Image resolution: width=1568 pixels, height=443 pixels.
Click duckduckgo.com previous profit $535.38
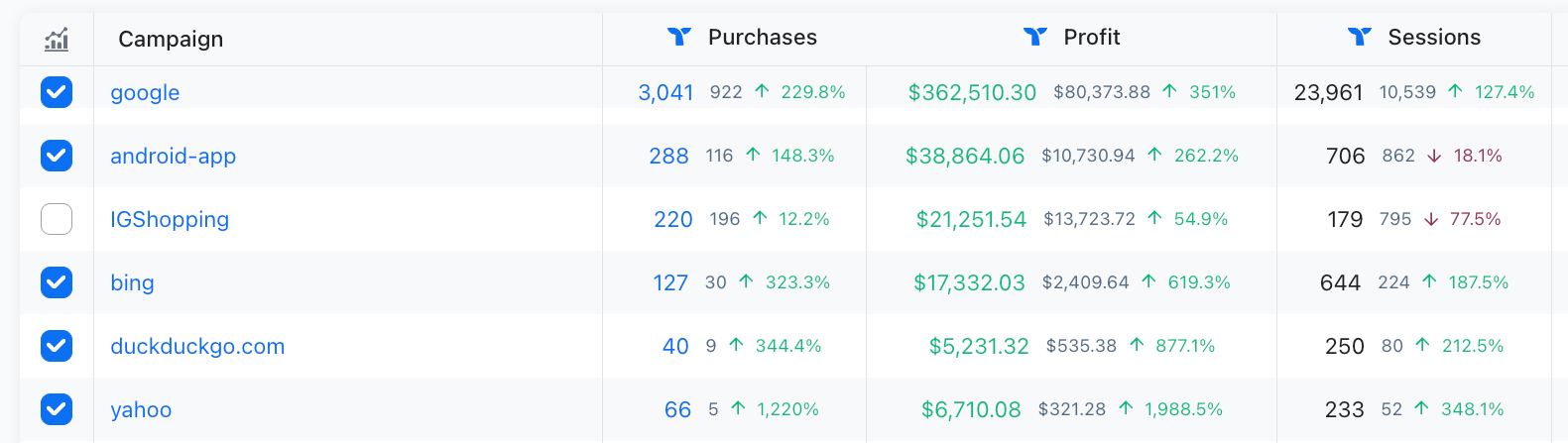coord(1081,346)
